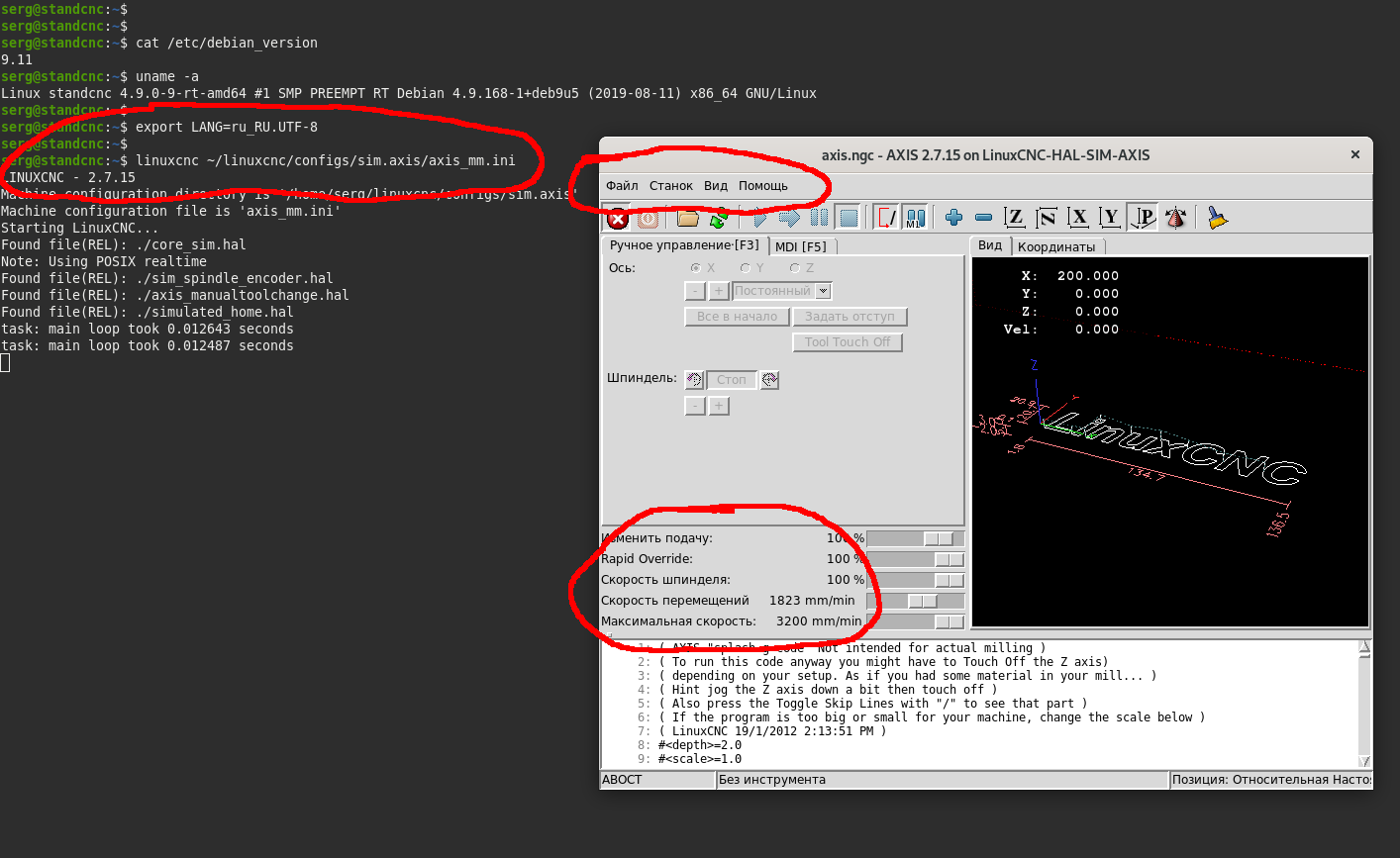This screenshot has height=858, width=1400.
Task: Click the Tool Touch Off button
Action: tap(848, 342)
